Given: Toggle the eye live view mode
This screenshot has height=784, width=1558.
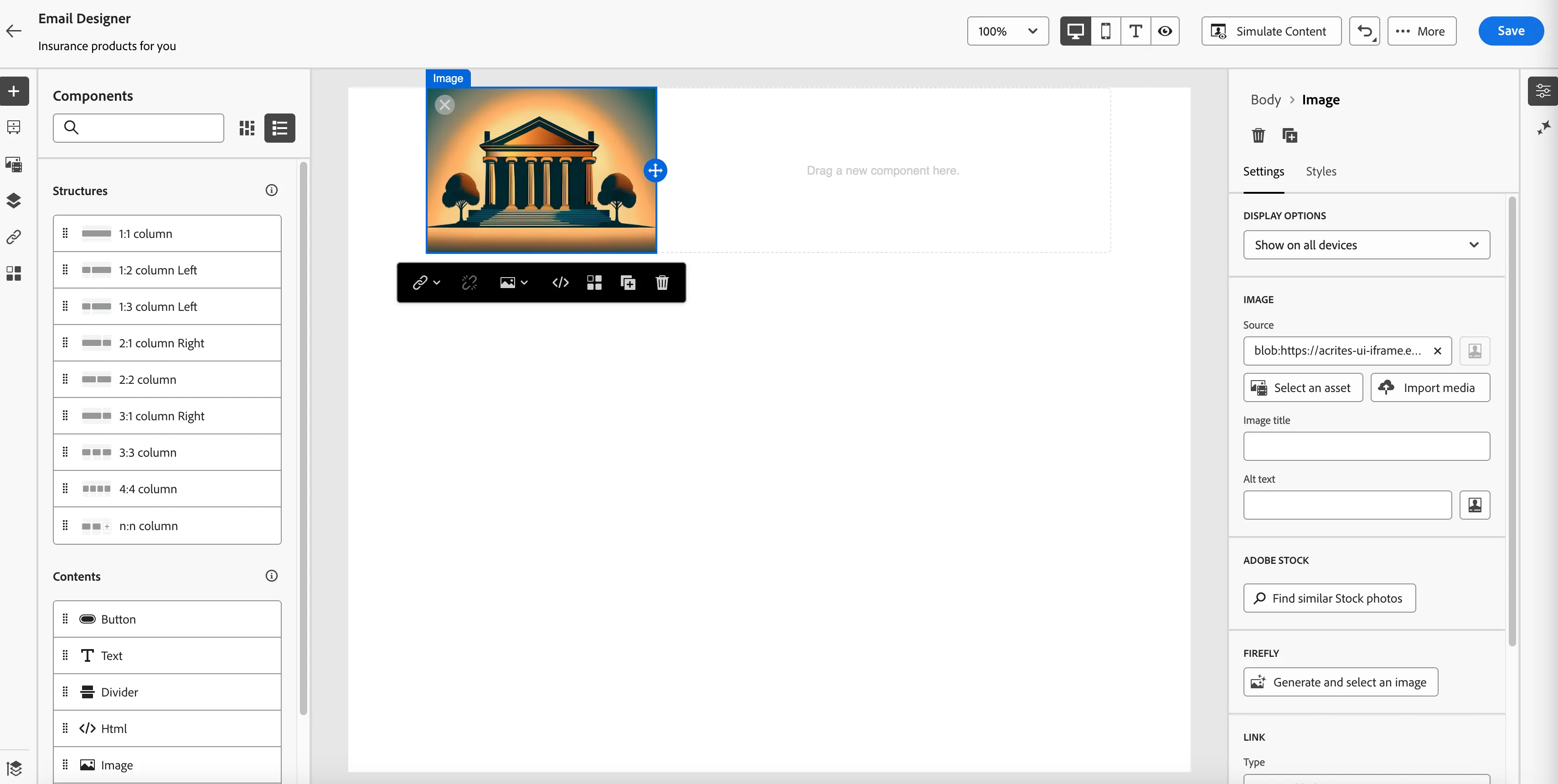Looking at the screenshot, I should click(x=1165, y=31).
